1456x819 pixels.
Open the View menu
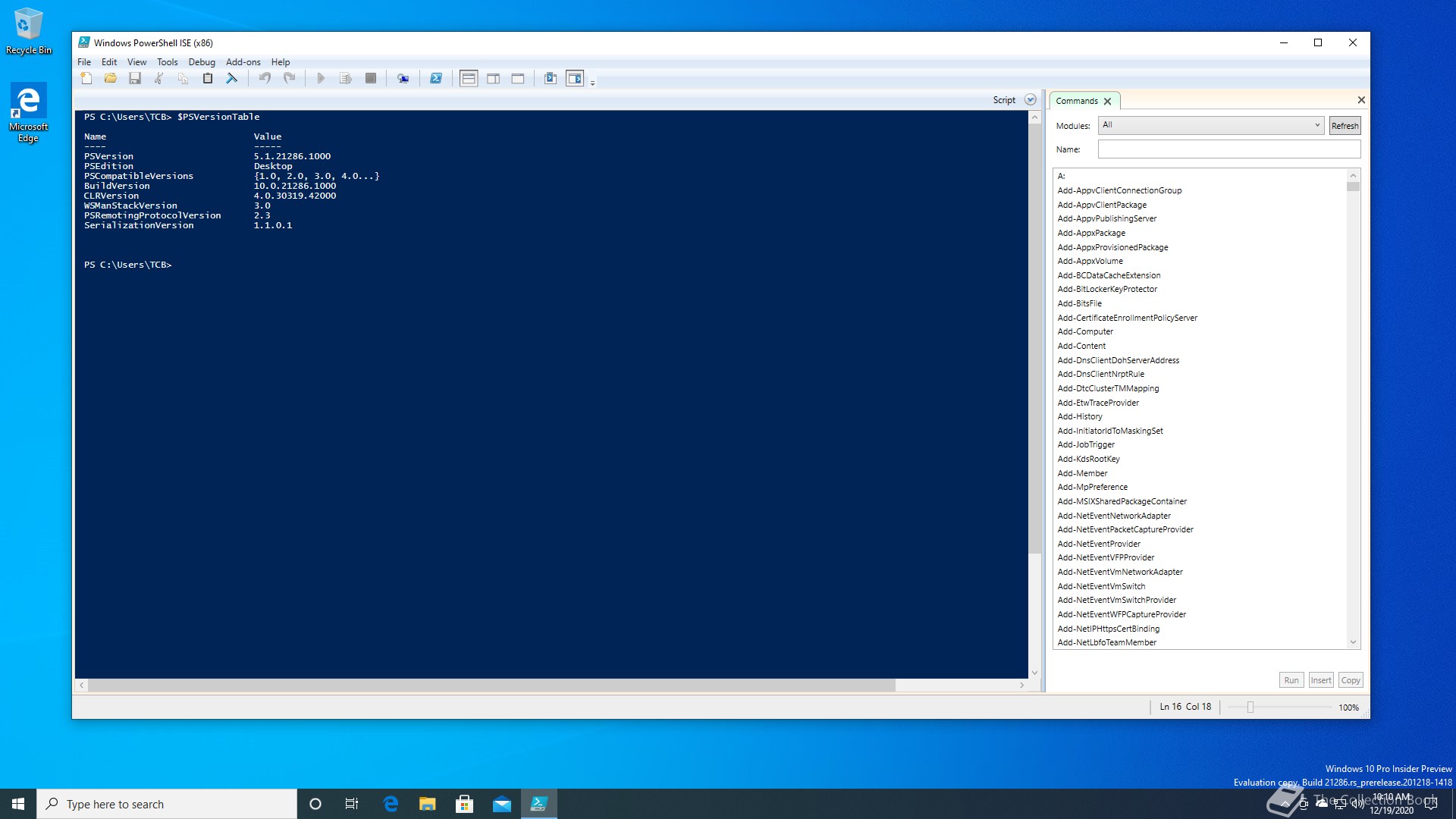point(137,62)
